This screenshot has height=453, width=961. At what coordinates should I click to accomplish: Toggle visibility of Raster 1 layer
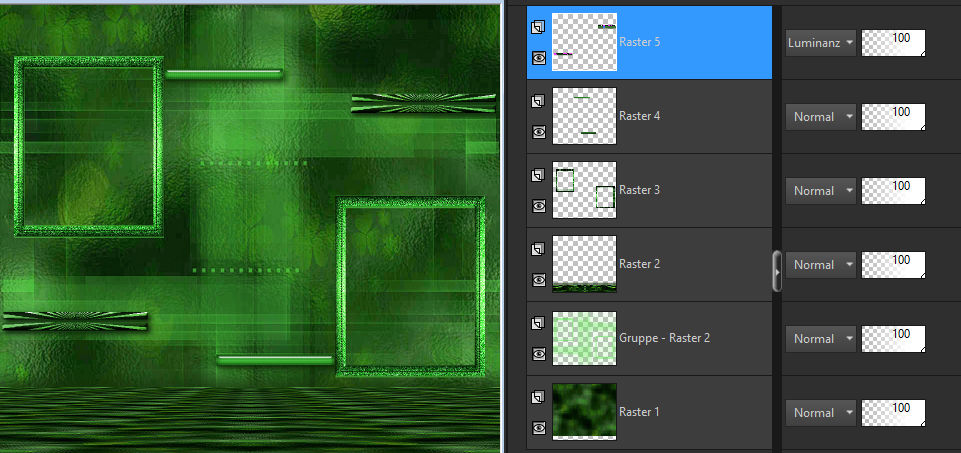539,428
